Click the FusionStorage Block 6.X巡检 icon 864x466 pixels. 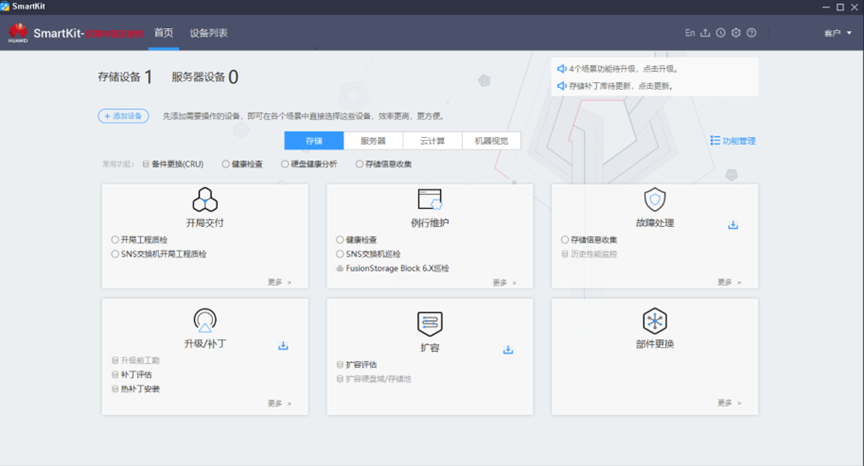340,268
